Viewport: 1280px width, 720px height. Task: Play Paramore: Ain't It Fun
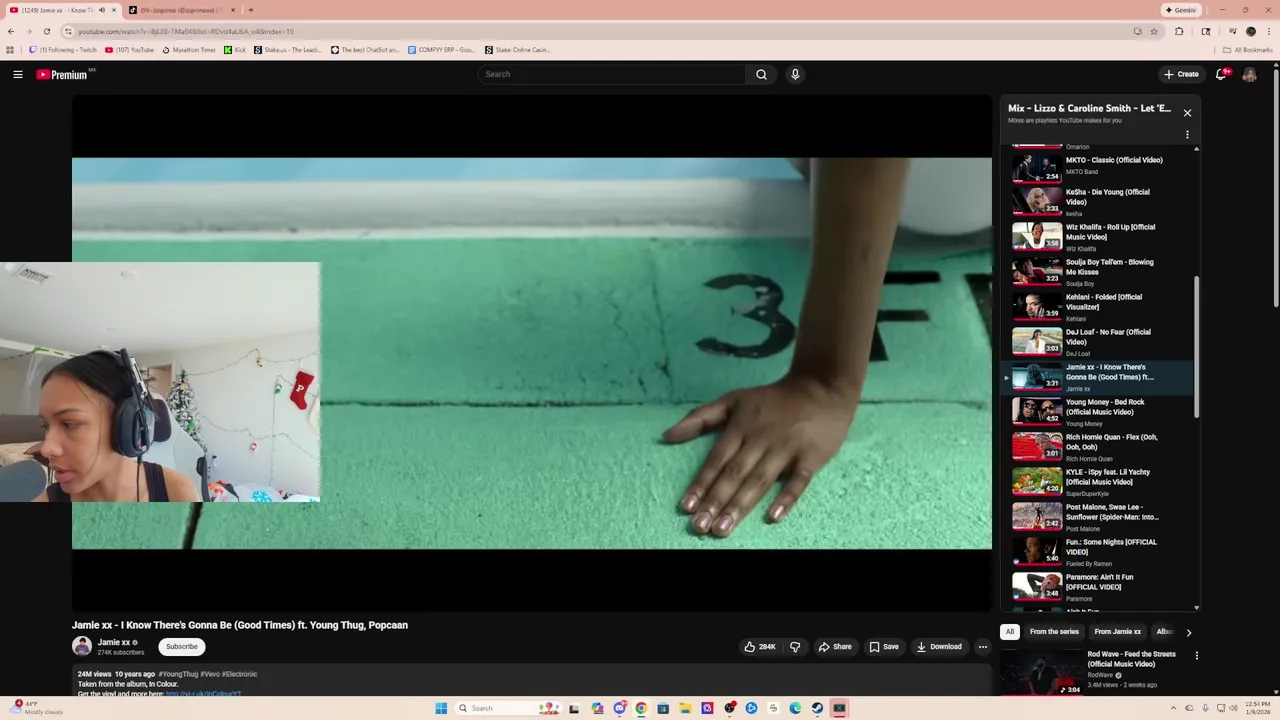point(1100,586)
